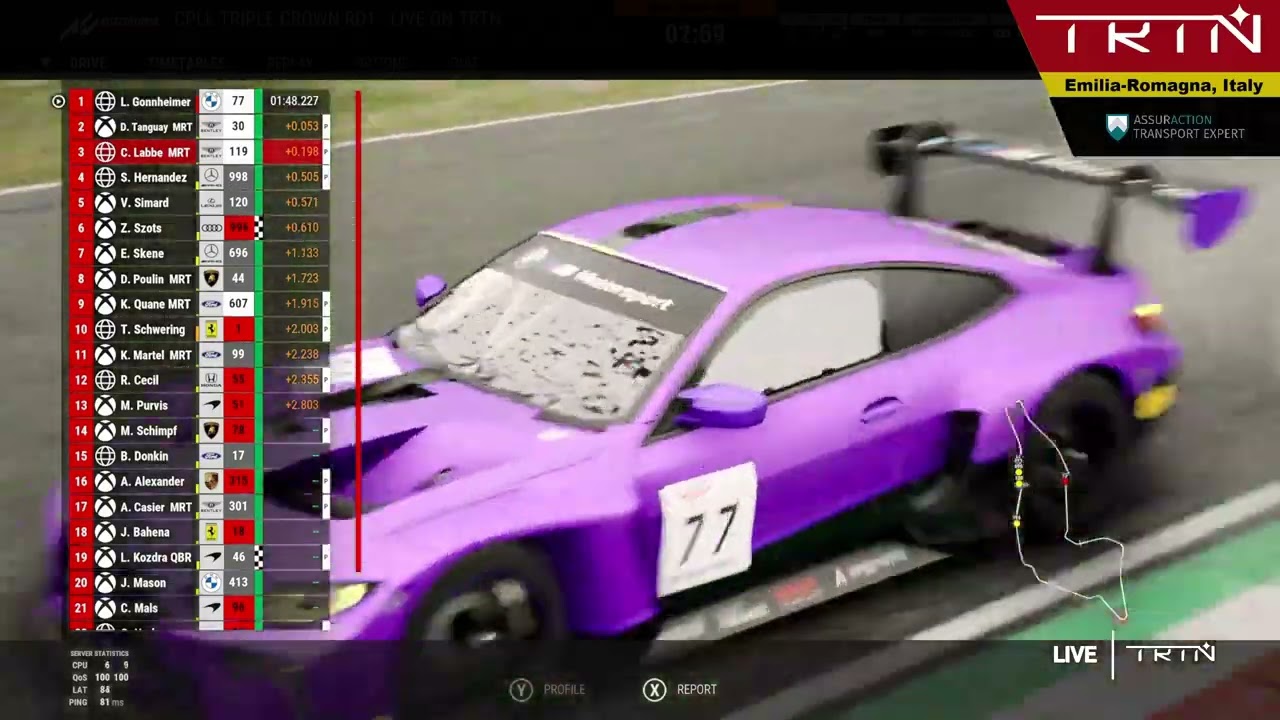Select driver T. Schwering in standings
This screenshot has height=720, width=1280.
[152, 329]
